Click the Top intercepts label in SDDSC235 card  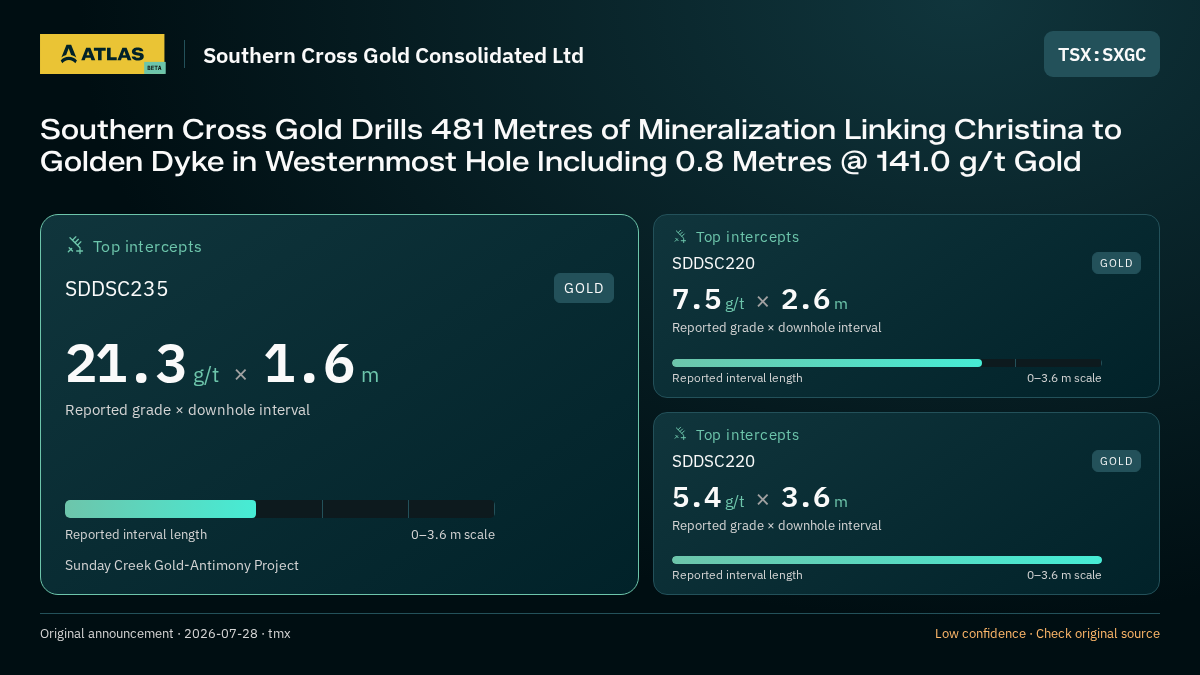click(x=147, y=246)
